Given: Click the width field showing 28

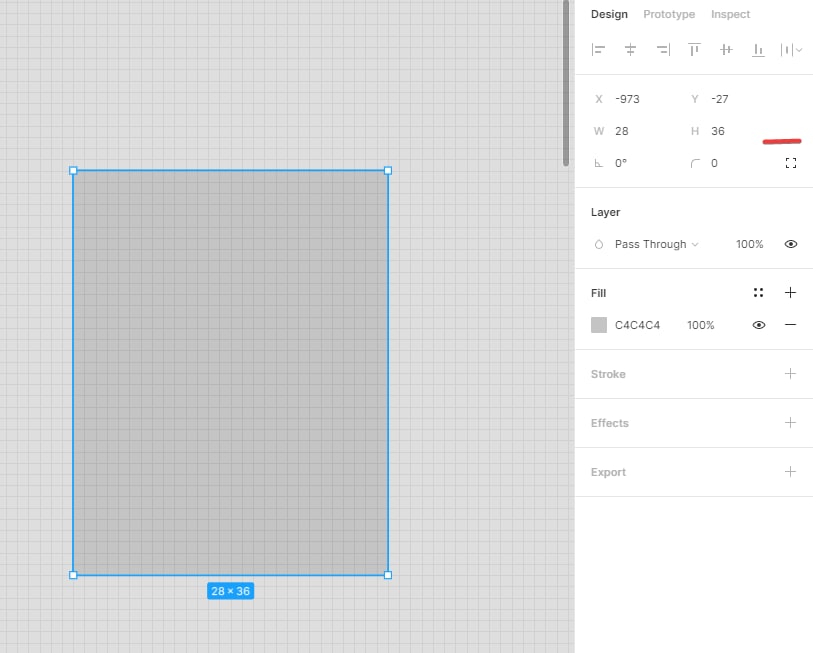Looking at the screenshot, I should [638, 131].
